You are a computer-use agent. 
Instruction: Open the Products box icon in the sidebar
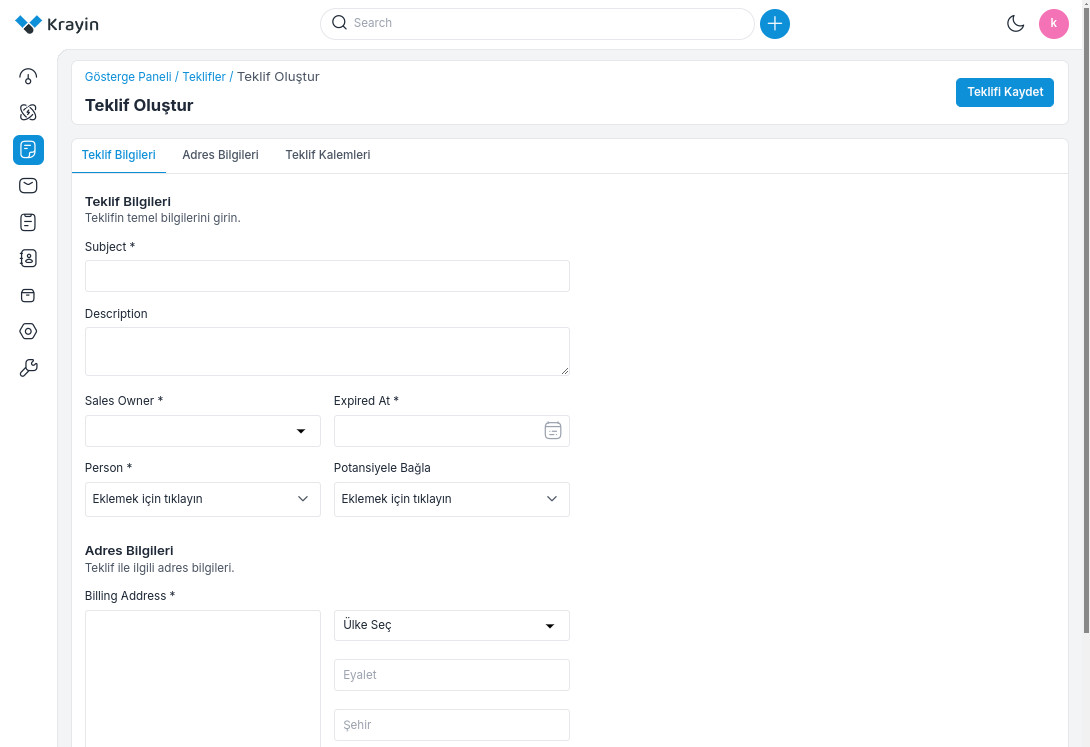click(x=28, y=295)
